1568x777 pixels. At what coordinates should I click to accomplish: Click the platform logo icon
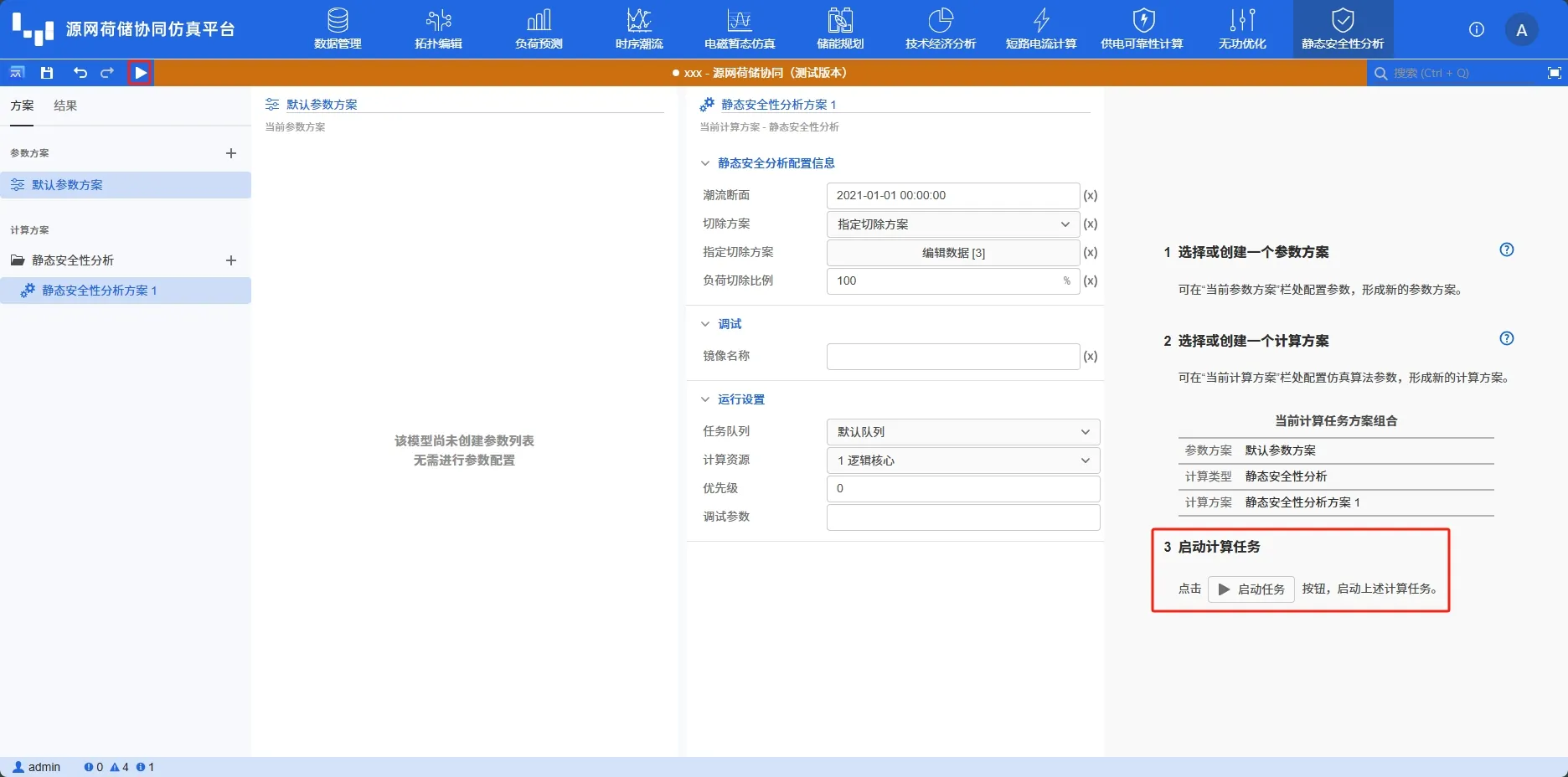[x=33, y=29]
